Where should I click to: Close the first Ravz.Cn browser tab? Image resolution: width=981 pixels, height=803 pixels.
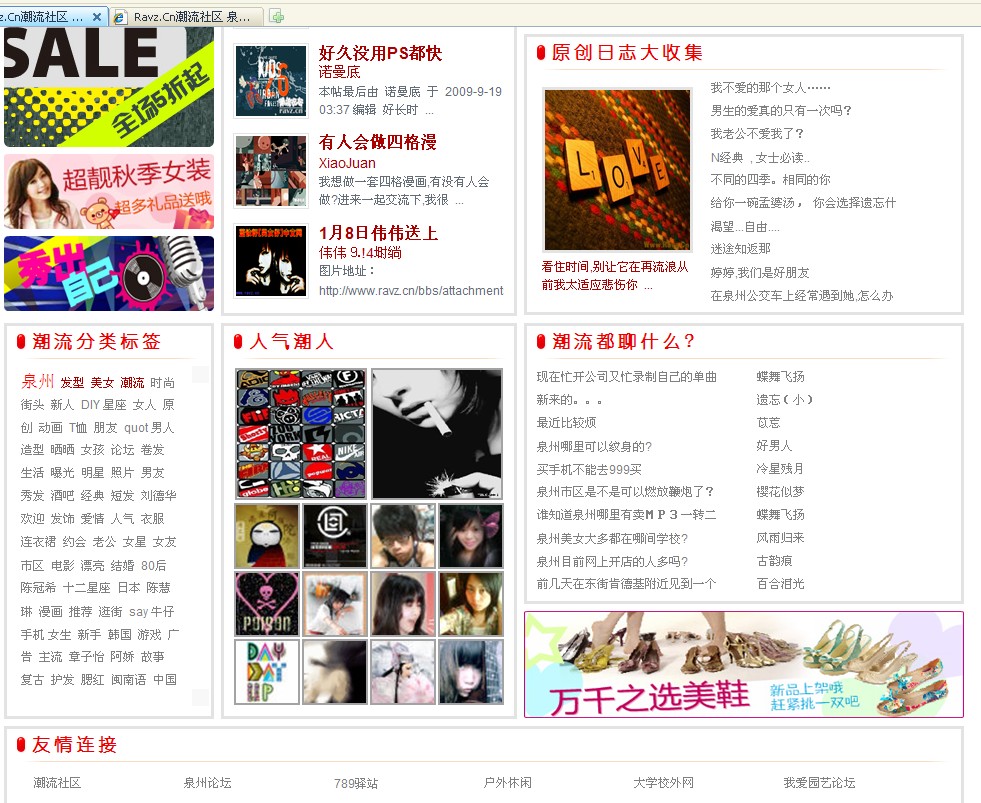tap(97, 17)
